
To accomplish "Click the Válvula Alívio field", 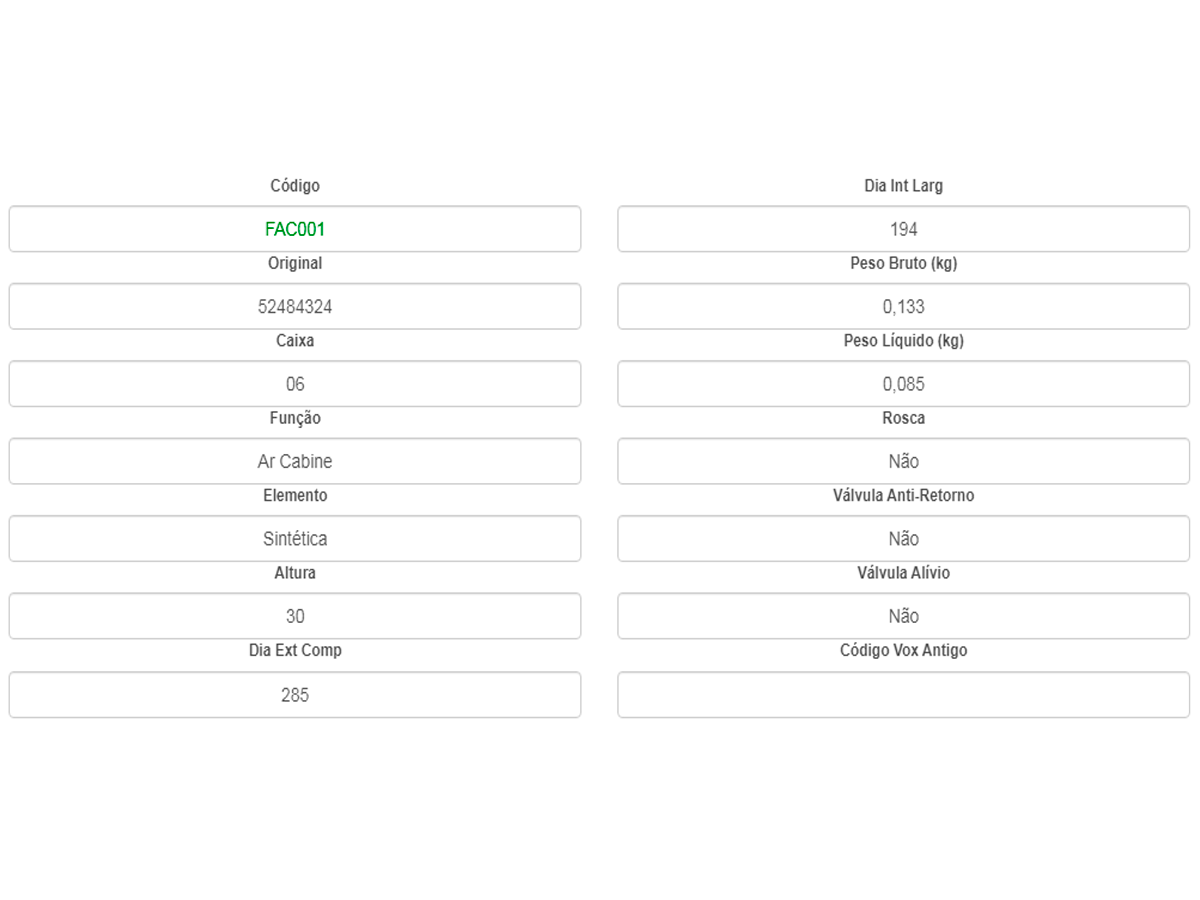I will [903, 616].
